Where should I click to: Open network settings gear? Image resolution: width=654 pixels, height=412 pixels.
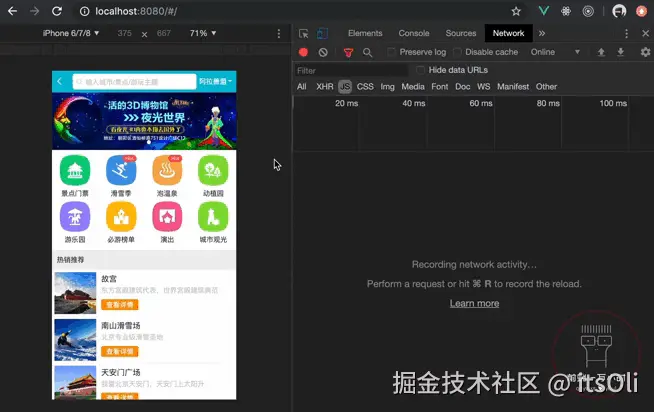click(x=645, y=52)
